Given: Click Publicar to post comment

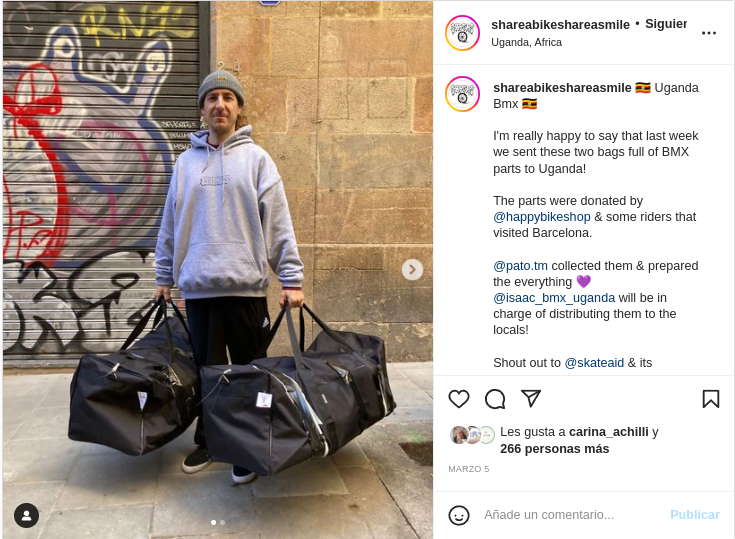Looking at the screenshot, I should click(x=695, y=515).
